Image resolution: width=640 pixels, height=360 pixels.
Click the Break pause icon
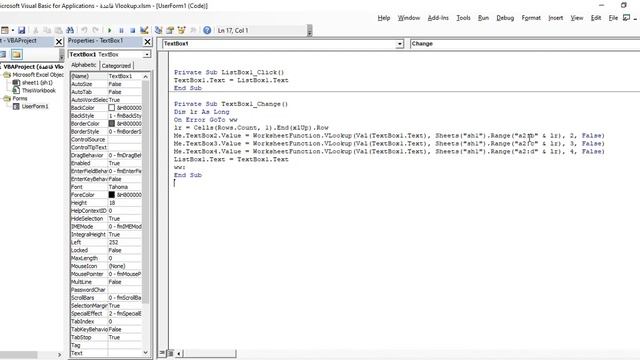pyautogui.click(x=121, y=30)
